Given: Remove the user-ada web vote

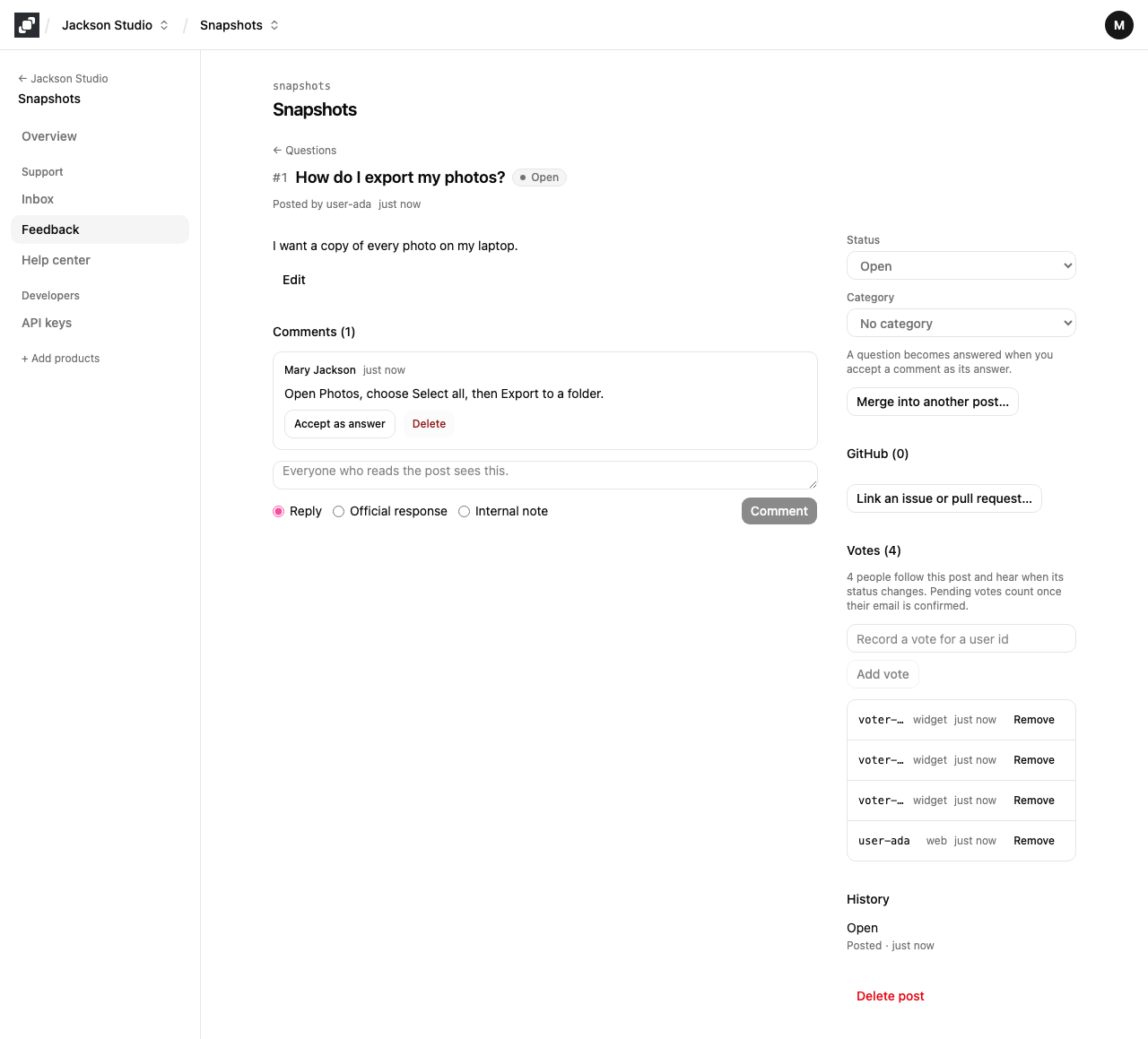Looking at the screenshot, I should click(1034, 841).
